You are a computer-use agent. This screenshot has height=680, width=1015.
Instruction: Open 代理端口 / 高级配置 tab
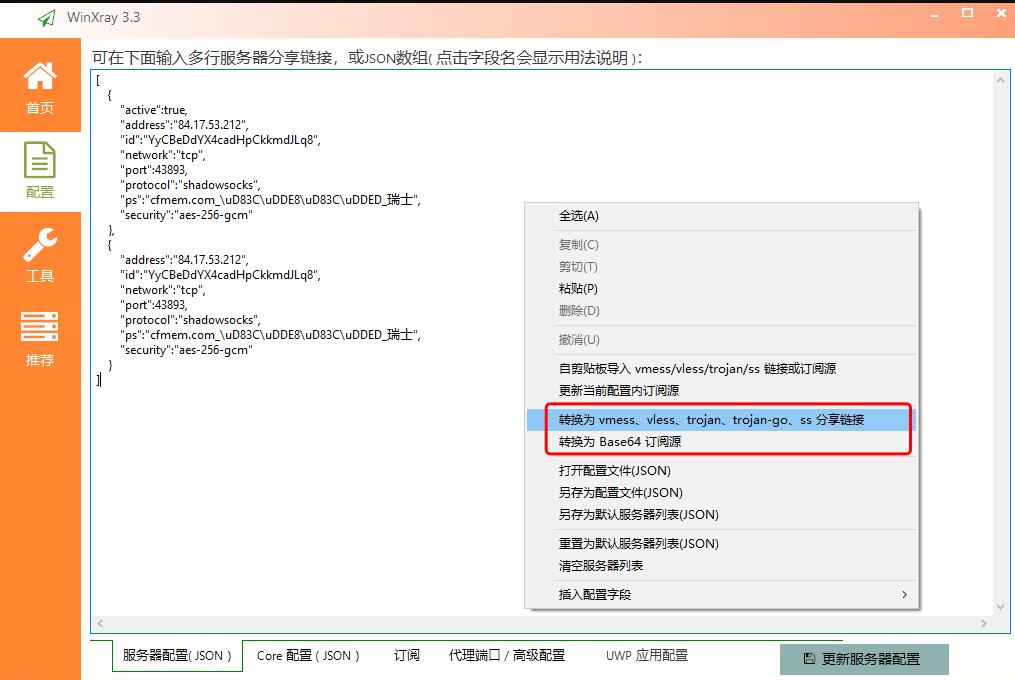pos(507,655)
